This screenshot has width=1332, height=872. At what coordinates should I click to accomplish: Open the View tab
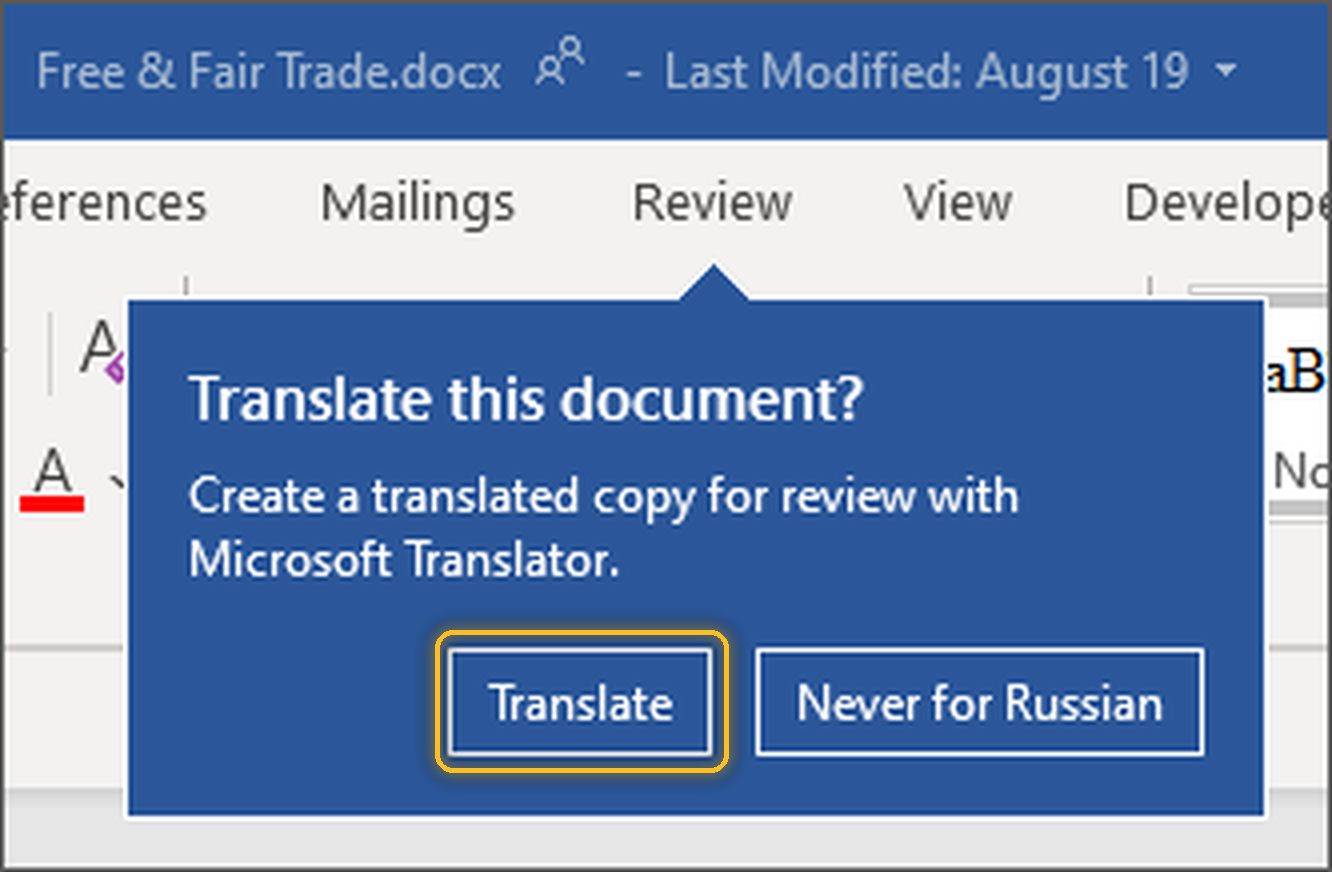[958, 203]
